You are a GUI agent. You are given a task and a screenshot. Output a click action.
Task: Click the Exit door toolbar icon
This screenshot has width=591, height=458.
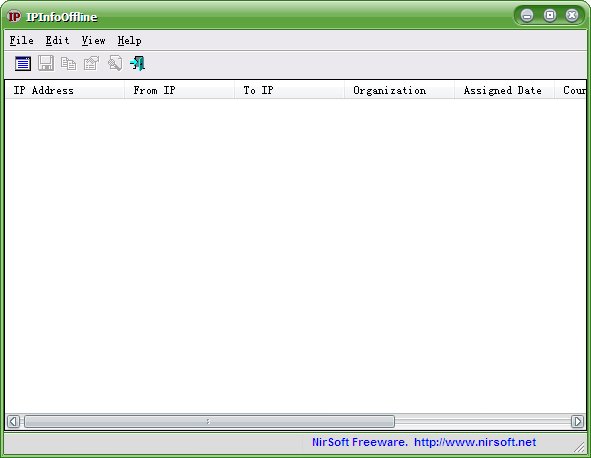click(x=138, y=63)
